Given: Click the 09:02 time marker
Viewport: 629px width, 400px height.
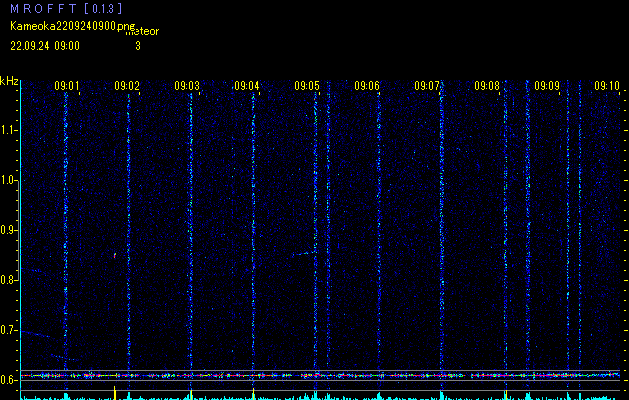Looking at the screenshot, I should tap(127, 86).
